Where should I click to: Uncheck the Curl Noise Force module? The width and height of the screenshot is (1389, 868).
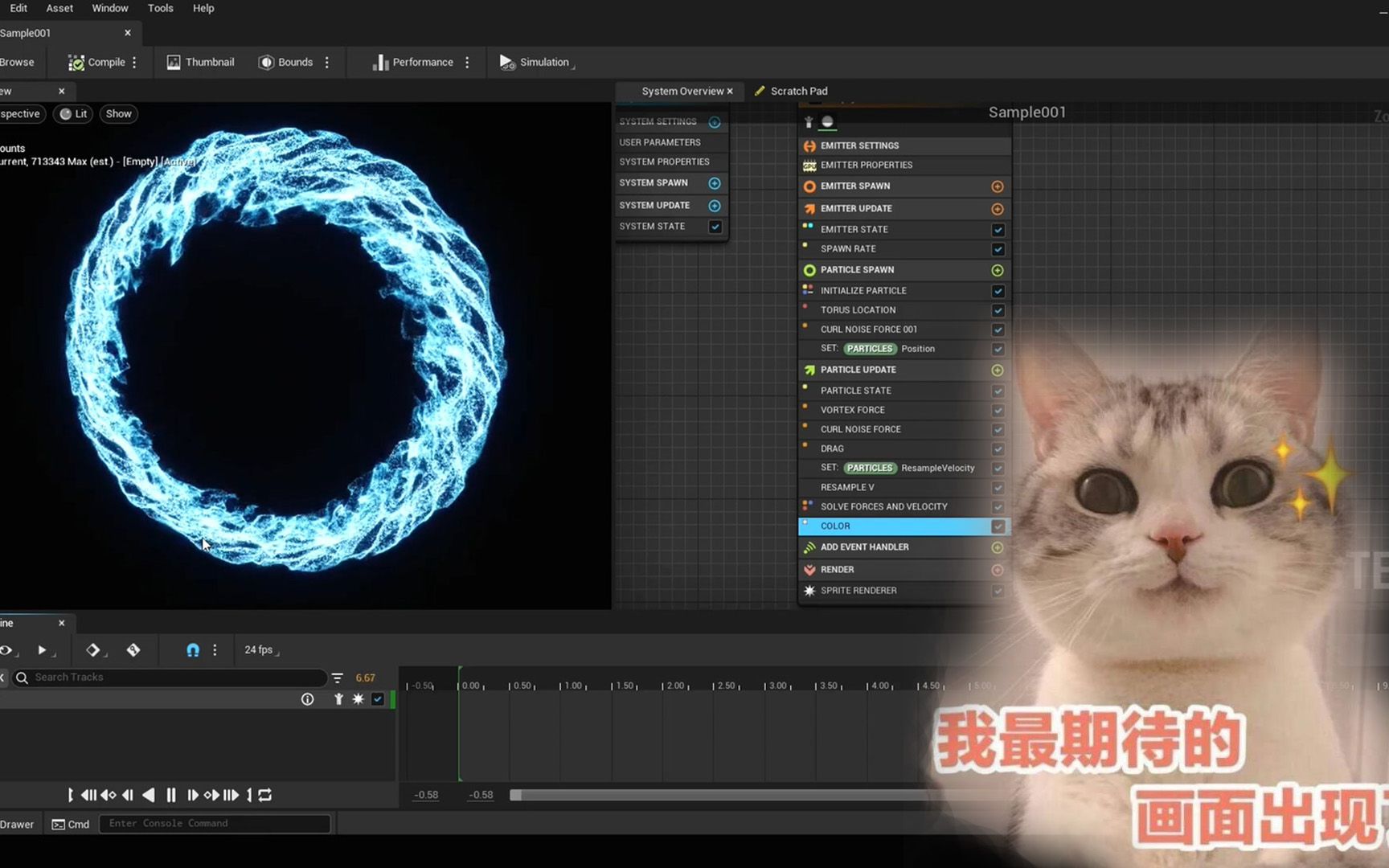tap(998, 429)
